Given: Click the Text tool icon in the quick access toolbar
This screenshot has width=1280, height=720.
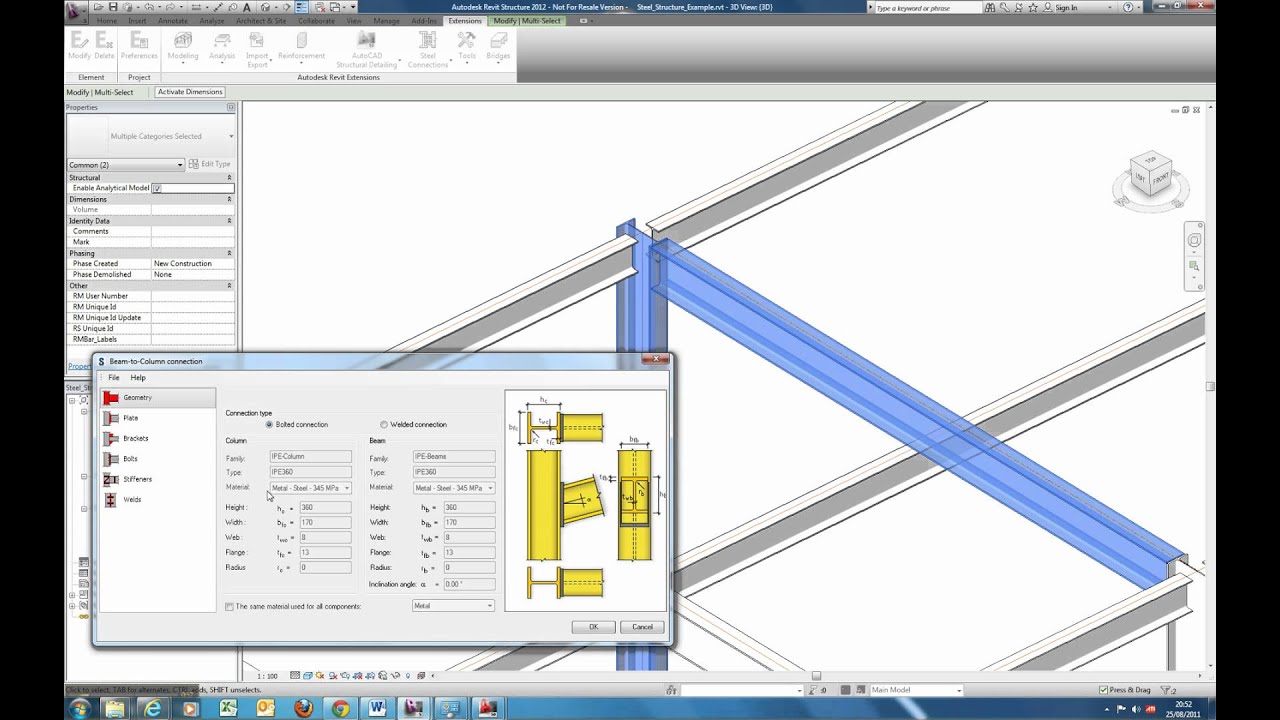Looking at the screenshot, I should [x=246, y=7].
